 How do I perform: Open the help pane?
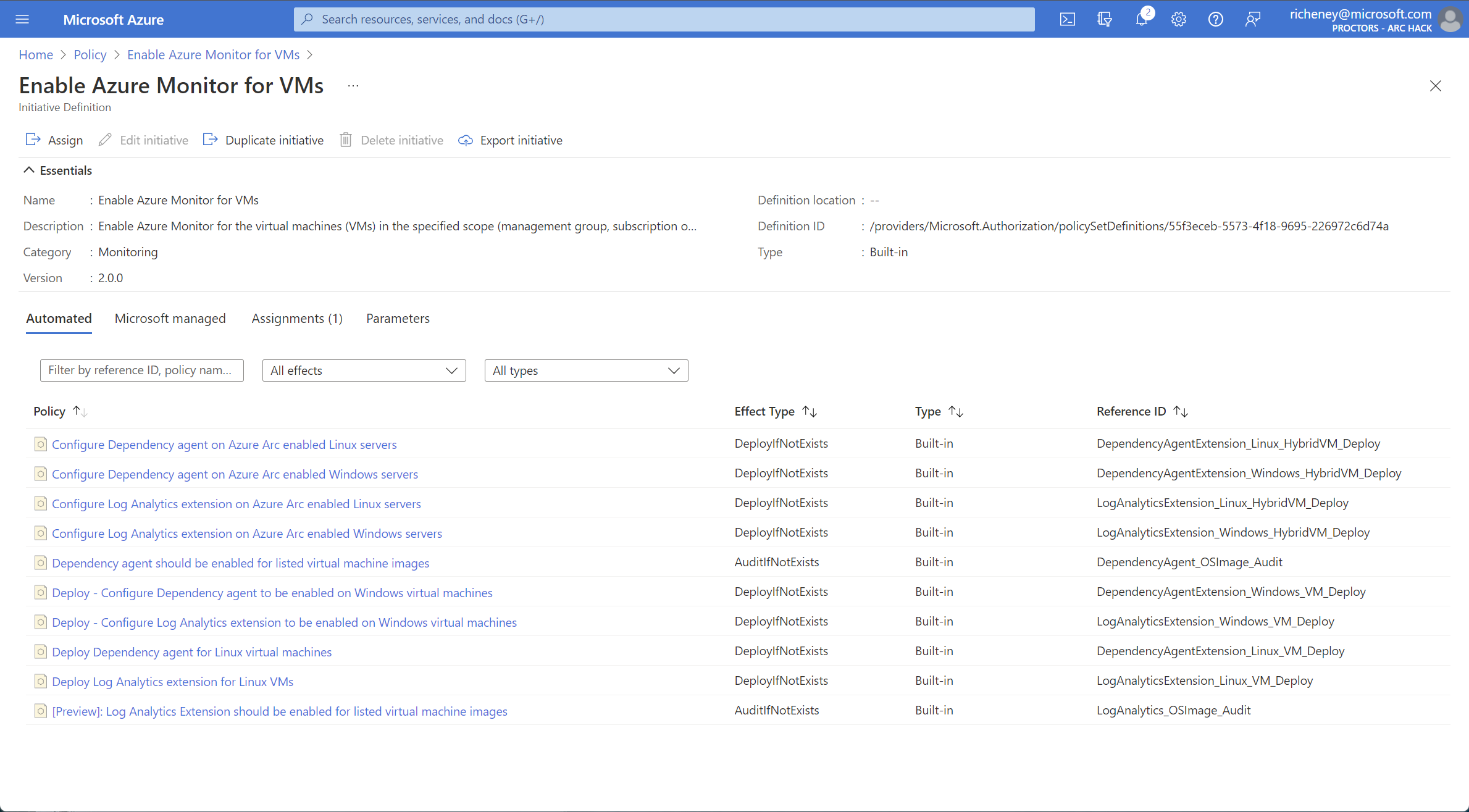pos(1215,19)
